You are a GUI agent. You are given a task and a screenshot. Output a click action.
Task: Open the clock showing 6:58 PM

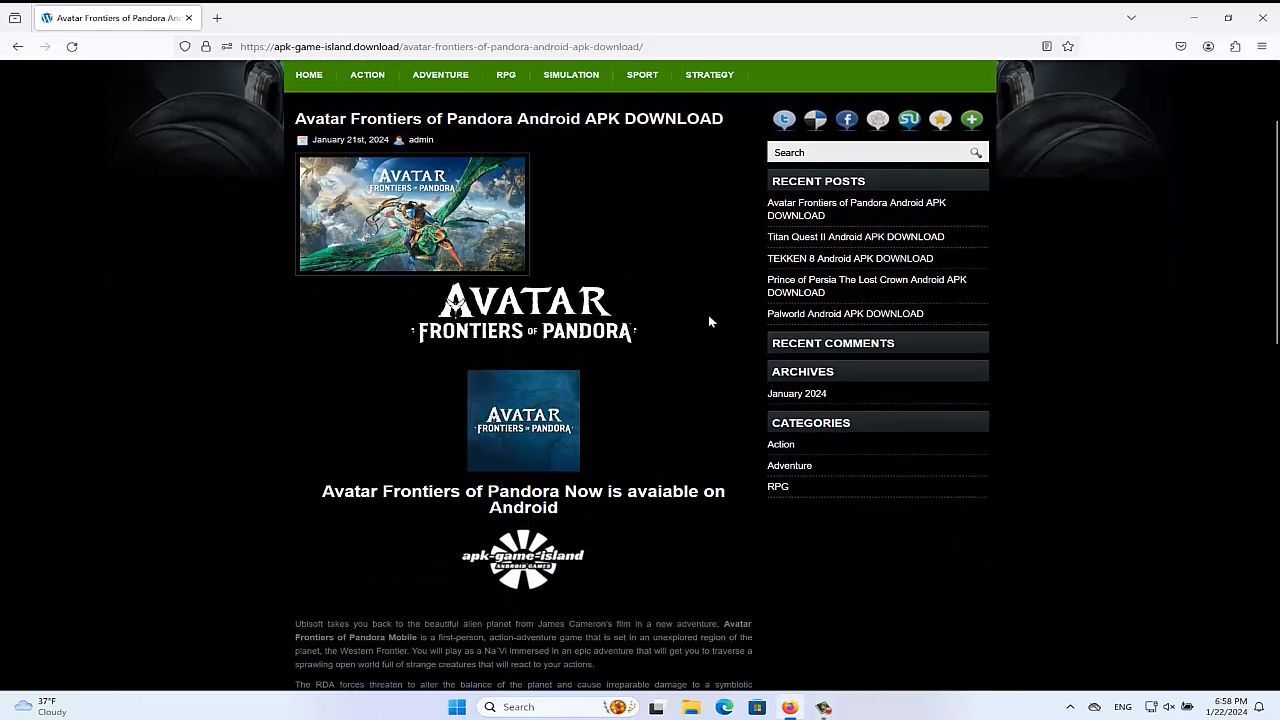[1226, 707]
